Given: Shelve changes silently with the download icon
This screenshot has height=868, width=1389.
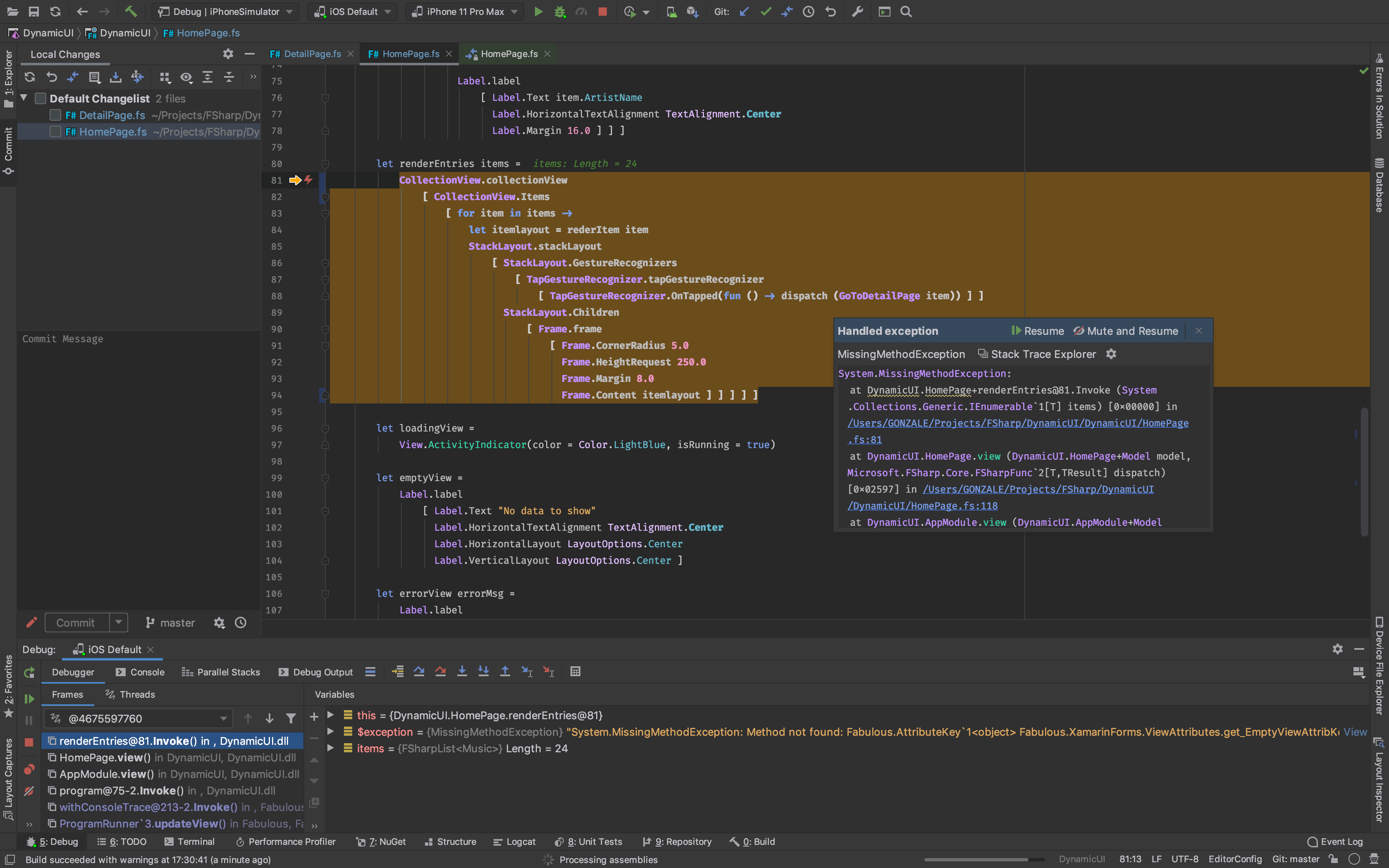Looking at the screenshot, I should click(116, 77).
